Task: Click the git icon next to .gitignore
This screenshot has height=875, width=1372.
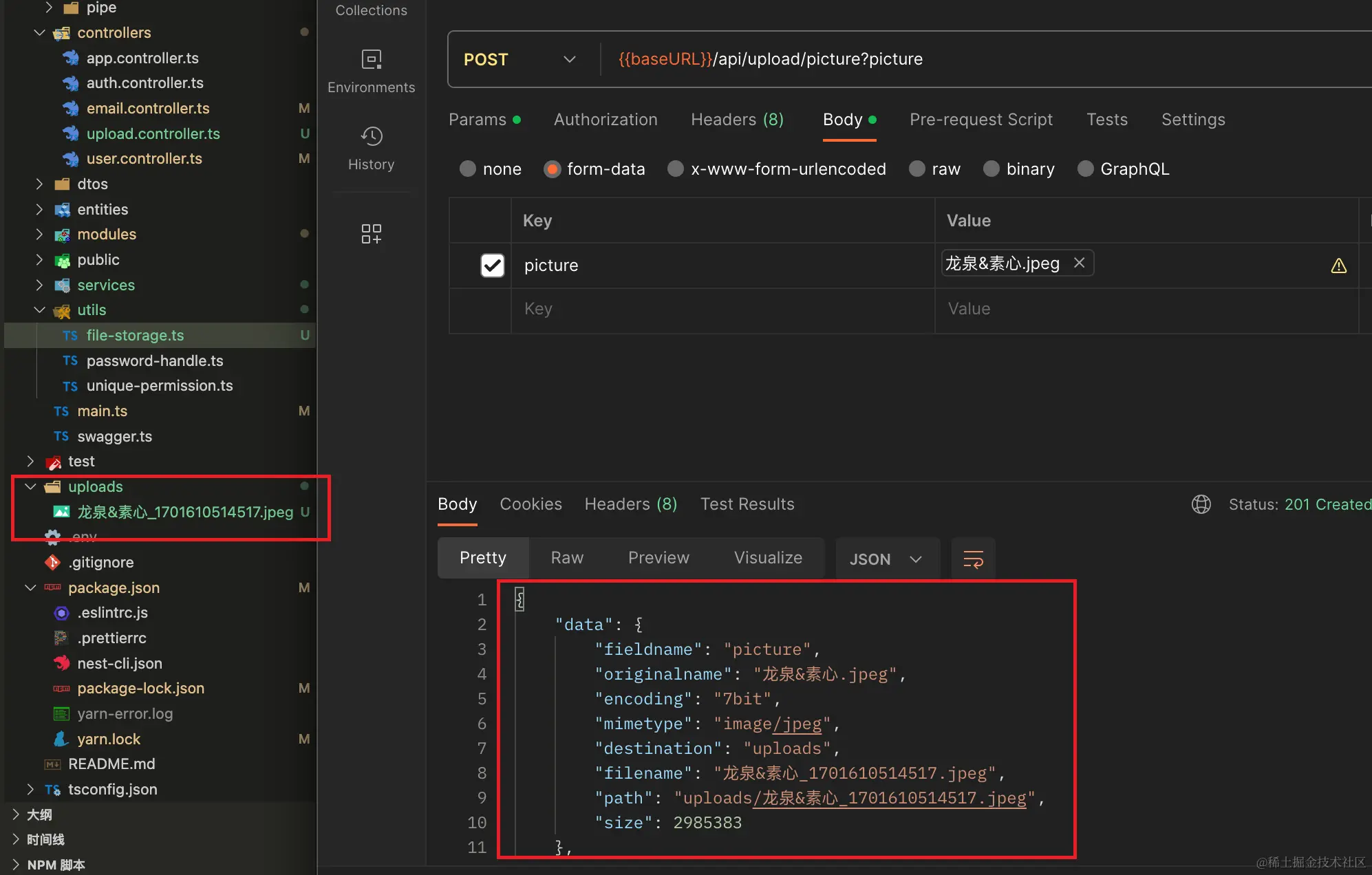Action: point(52,562)
